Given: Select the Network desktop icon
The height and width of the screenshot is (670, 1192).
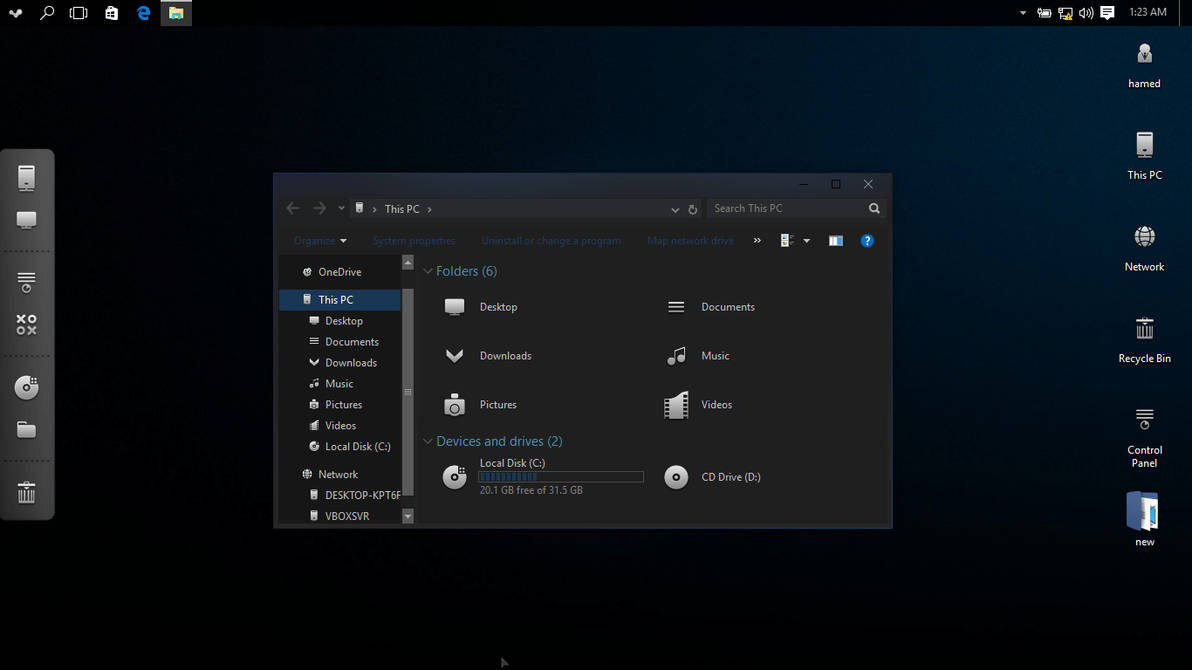Looking at the screenshot, I should (1144, 240).
